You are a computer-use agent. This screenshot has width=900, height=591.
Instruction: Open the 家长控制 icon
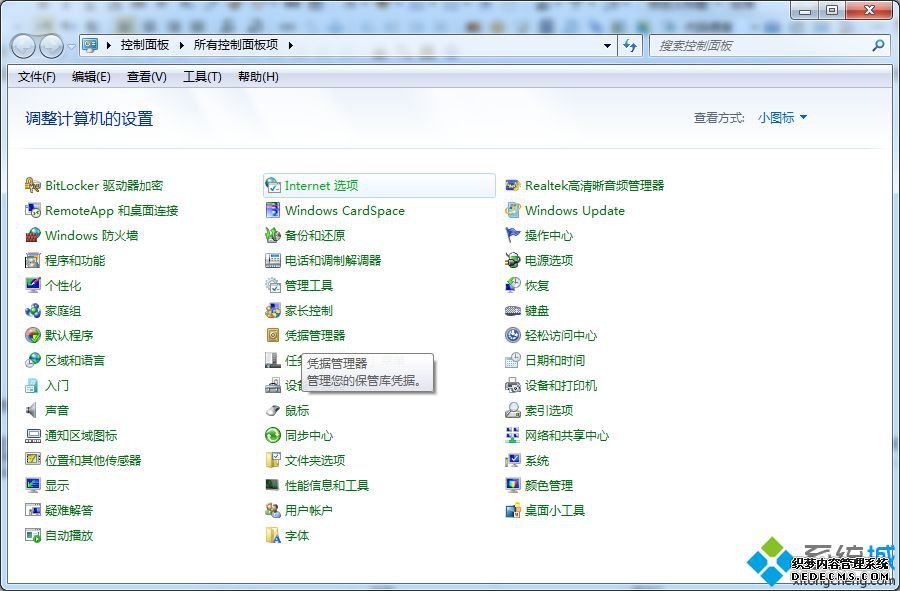pyautogui.click(x=273, y=310)
